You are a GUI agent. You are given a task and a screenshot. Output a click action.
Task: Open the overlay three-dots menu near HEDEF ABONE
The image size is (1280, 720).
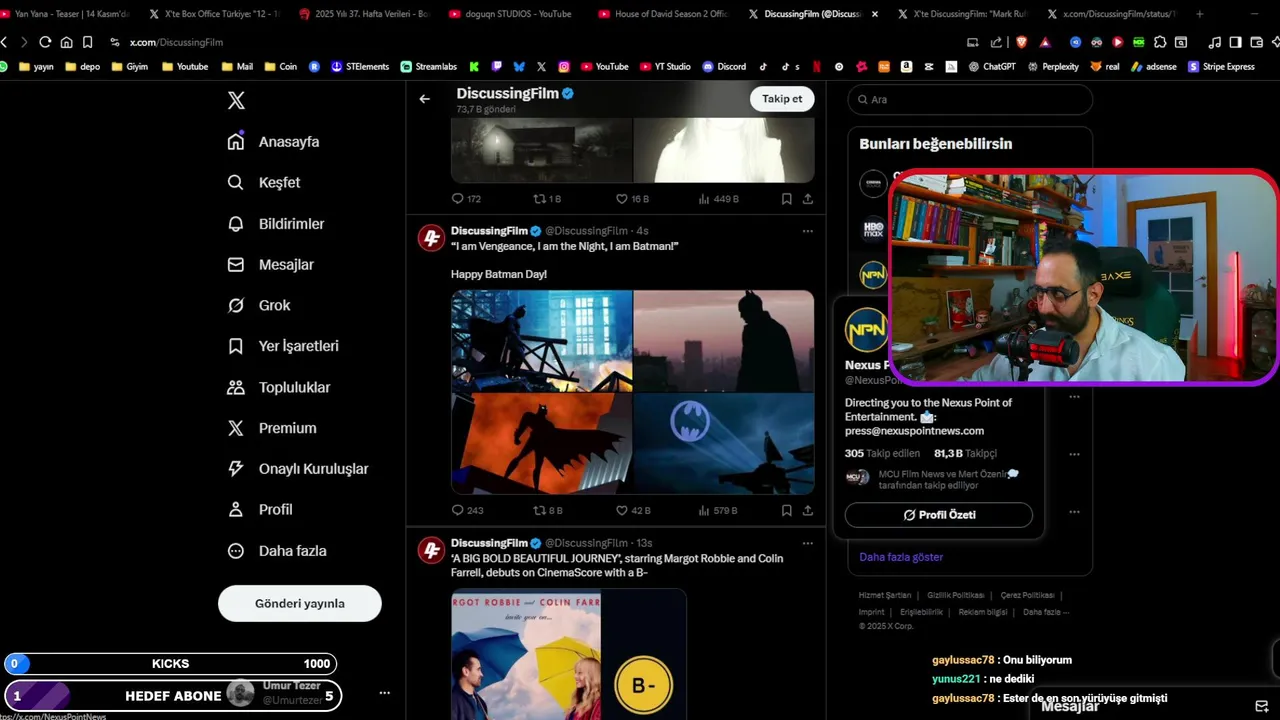[x=384, y=692]
